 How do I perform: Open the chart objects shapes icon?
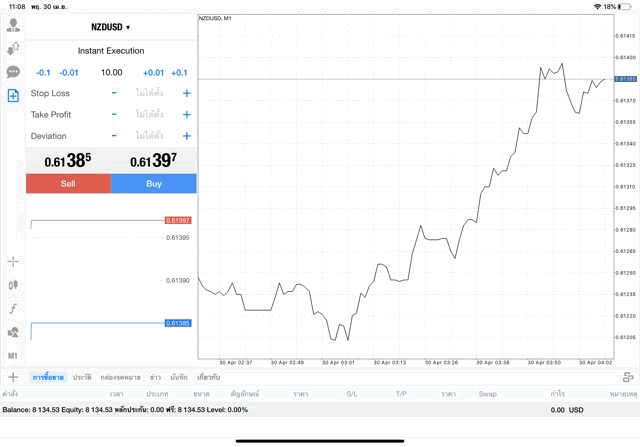click(13, 332)
